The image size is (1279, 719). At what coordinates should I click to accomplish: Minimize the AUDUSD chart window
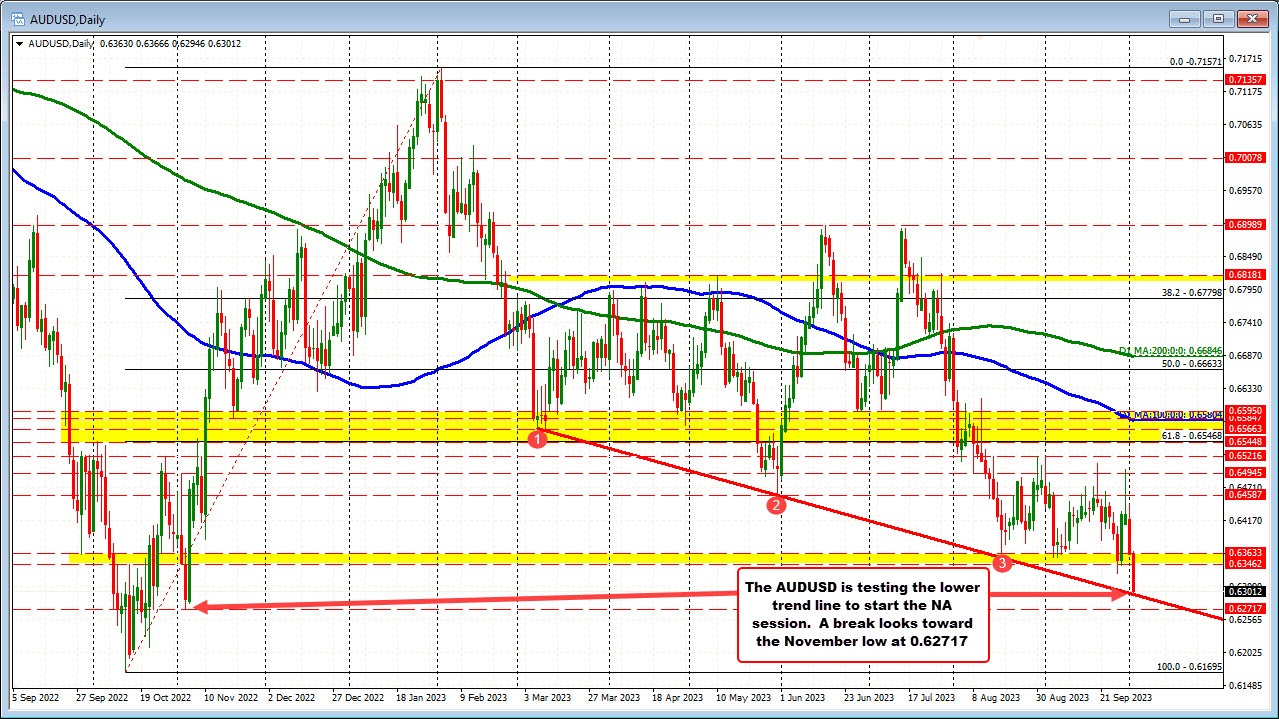[1183, 18]
